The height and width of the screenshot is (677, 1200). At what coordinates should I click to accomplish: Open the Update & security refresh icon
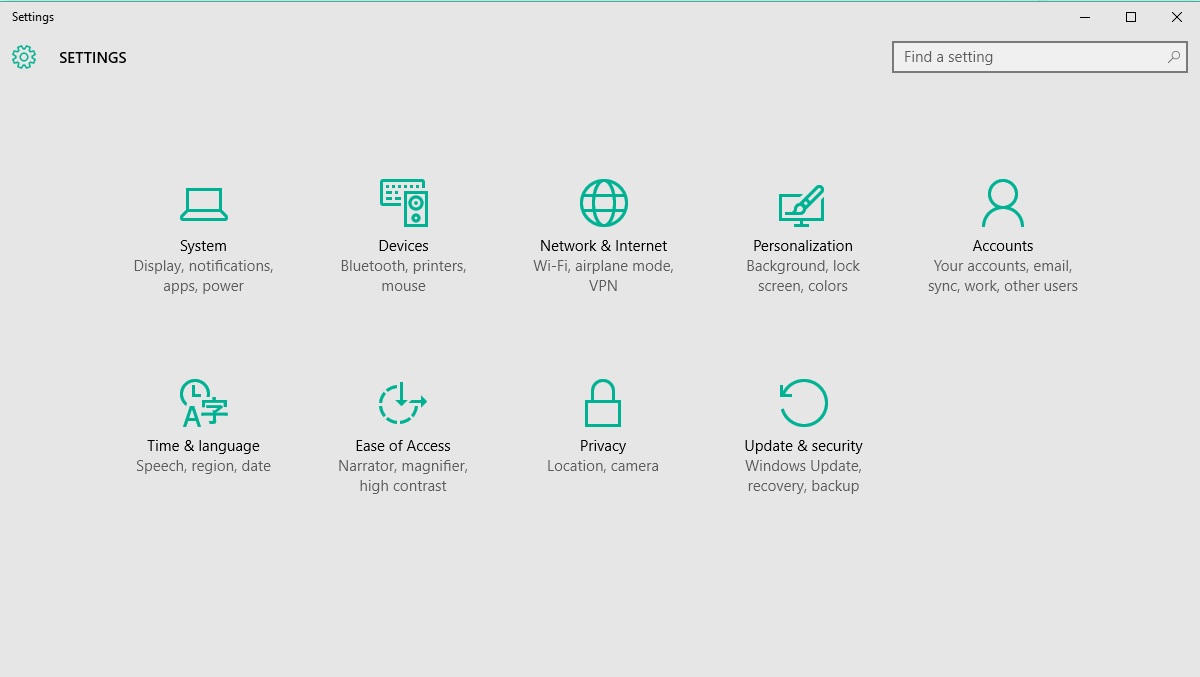point(803,403)
